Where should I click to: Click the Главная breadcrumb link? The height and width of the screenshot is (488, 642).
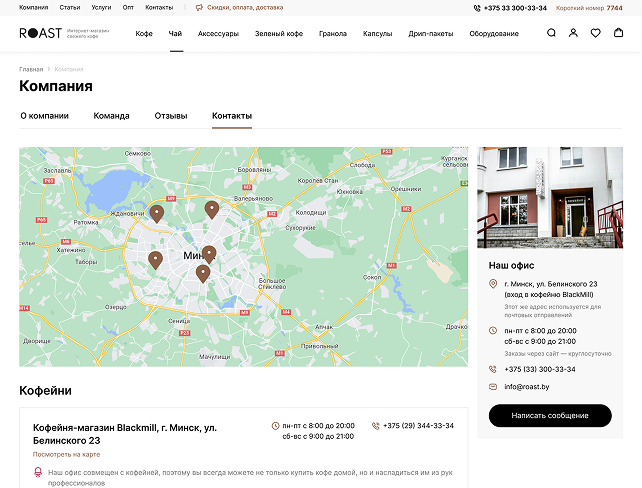coord(31,69)
